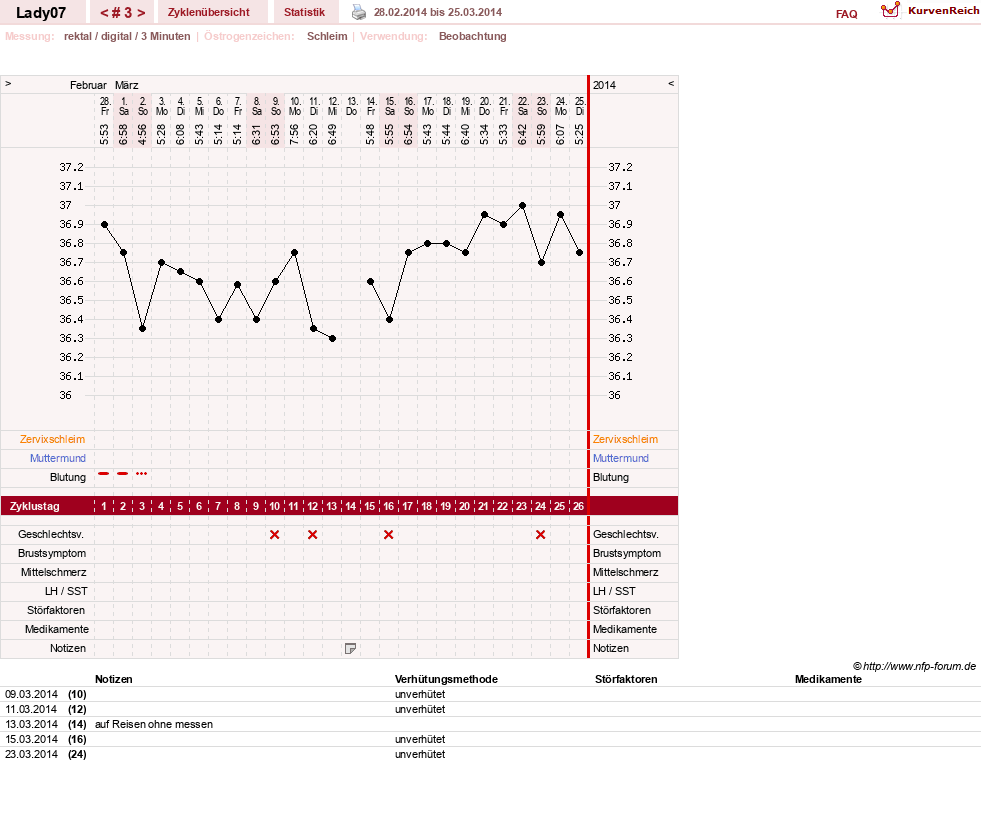
Task: Click the 13.03.2014 notes row date
Action: click(x=31, y=724)
